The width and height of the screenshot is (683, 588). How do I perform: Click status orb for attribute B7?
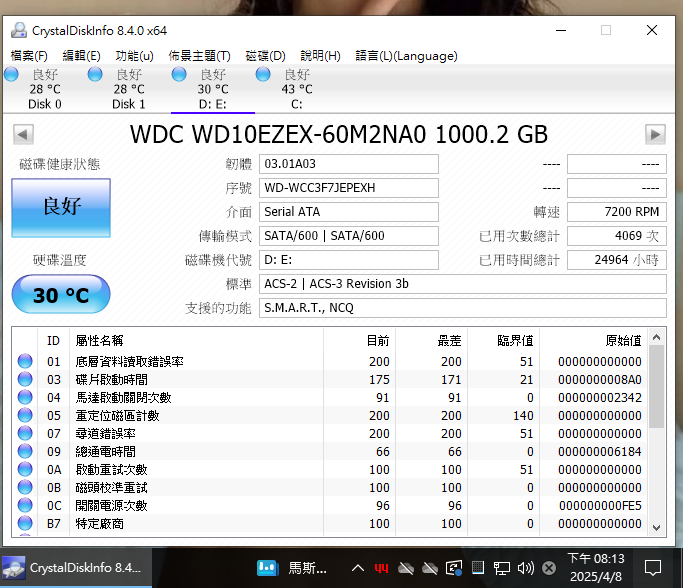25,524
